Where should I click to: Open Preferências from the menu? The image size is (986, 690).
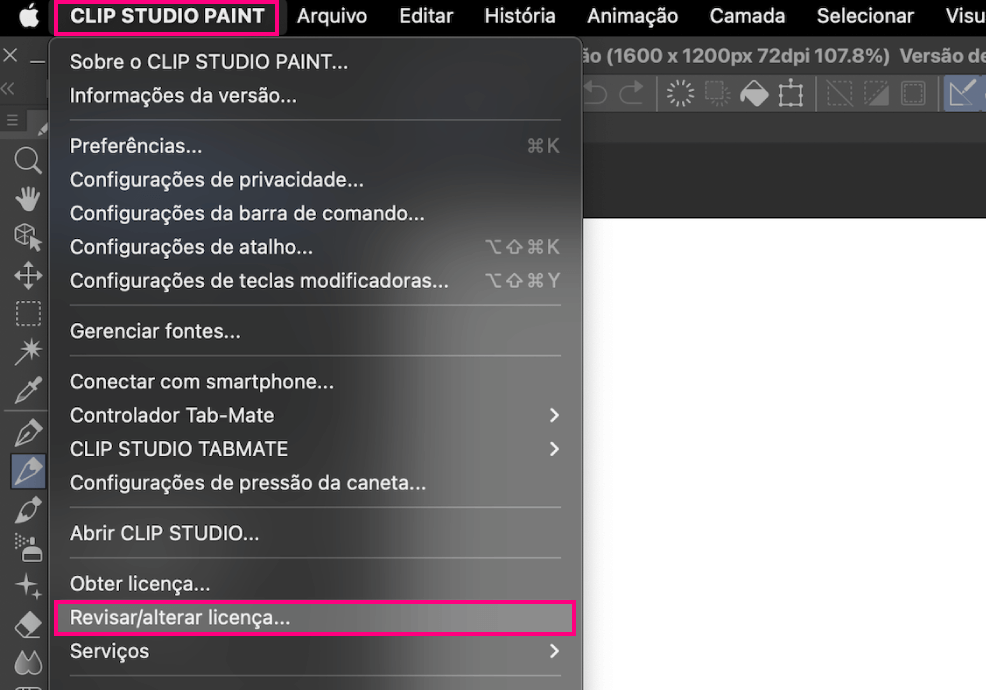tap(136, 146)
